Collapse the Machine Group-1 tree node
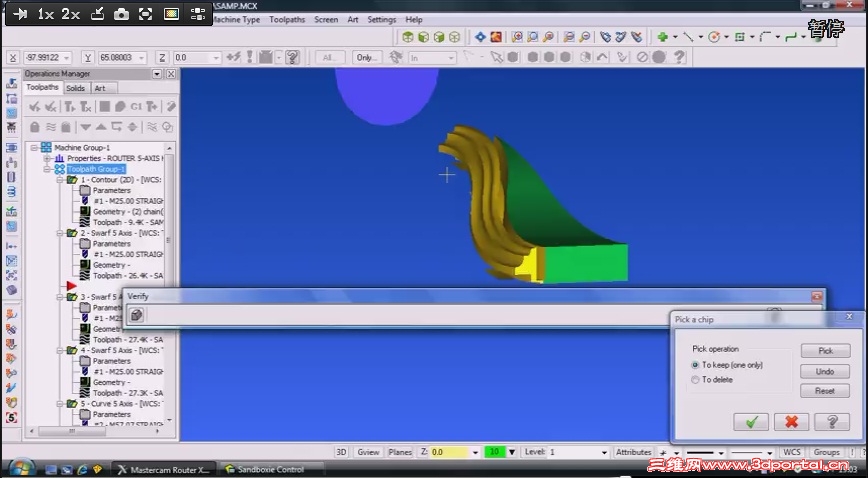The height and width of the screenshot is (478, 868). 34,147
